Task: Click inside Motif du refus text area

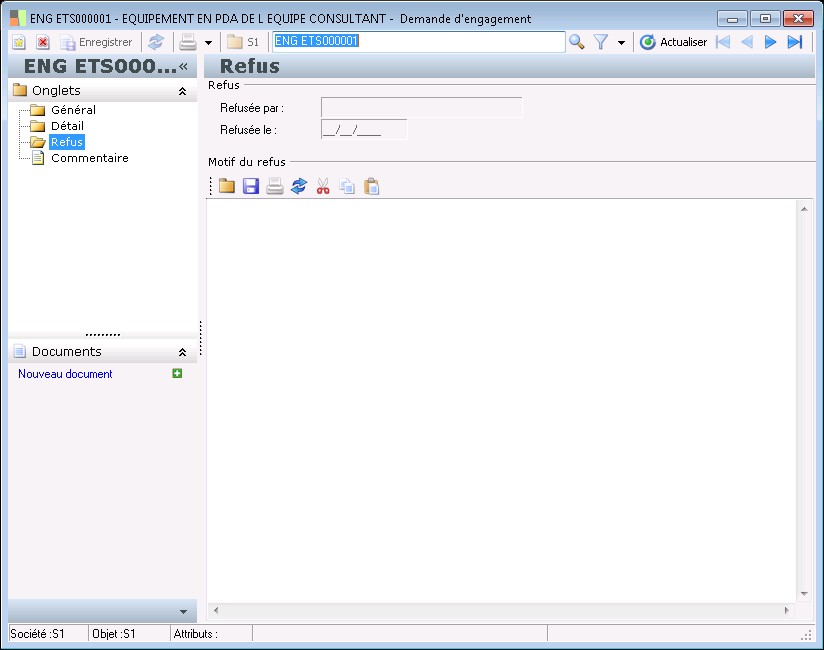Action: pos(501,401)
